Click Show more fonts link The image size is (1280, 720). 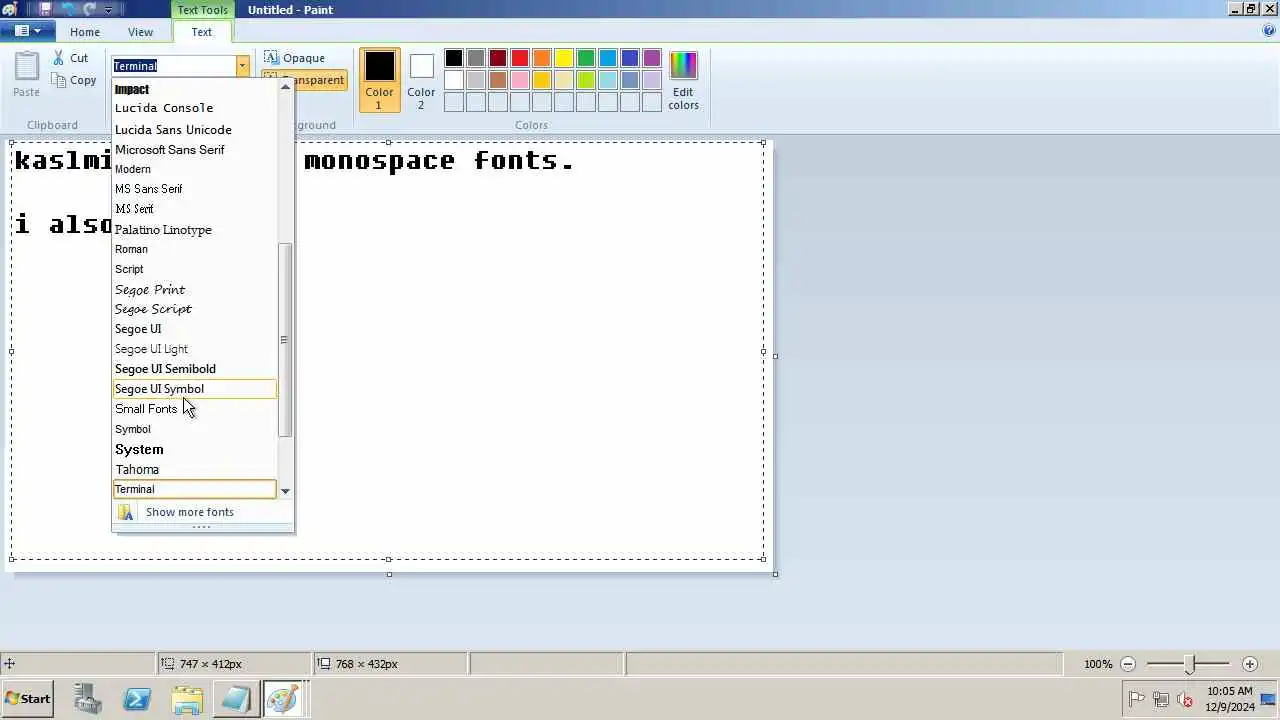click(189, 512)
